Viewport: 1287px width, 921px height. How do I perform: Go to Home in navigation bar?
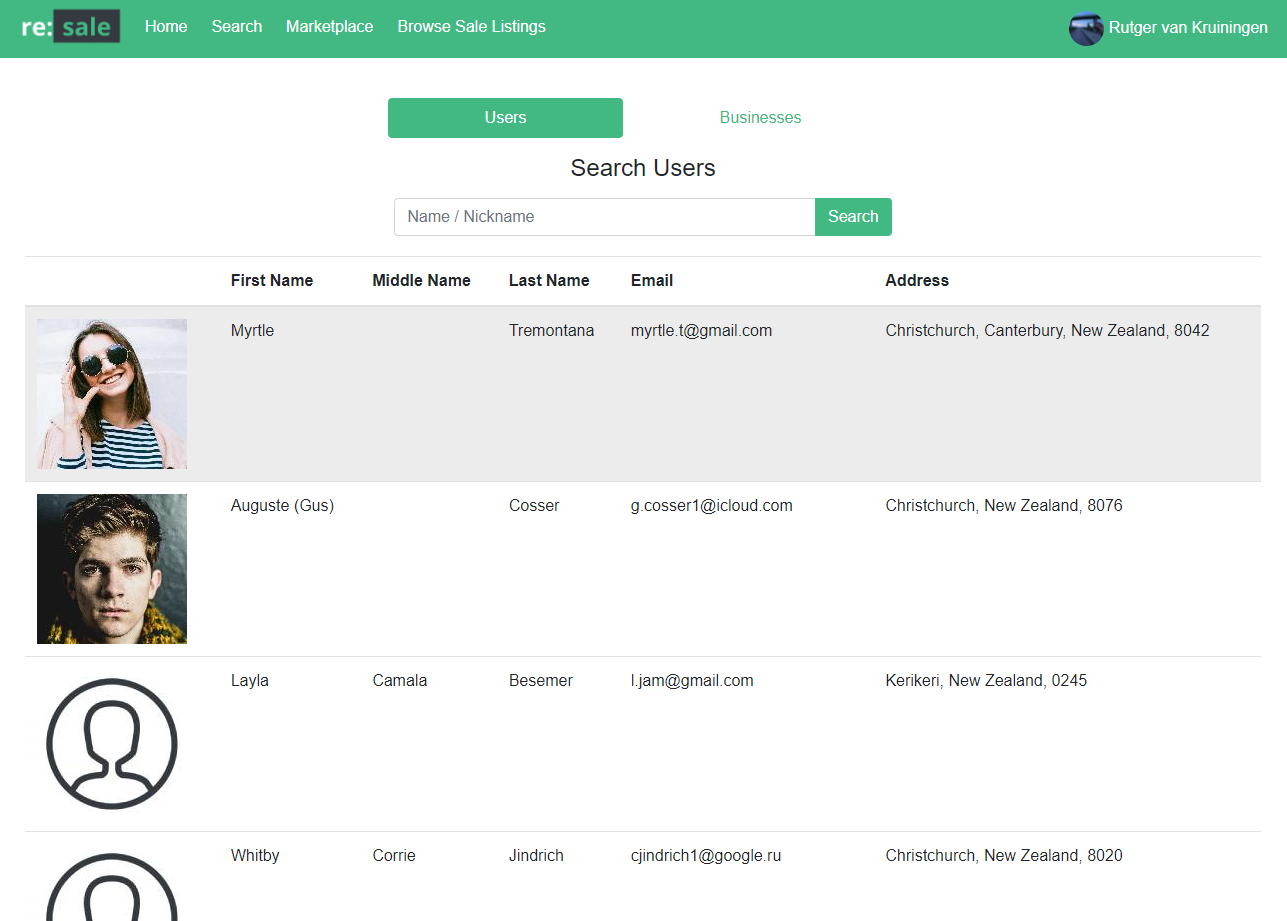[166, 27]
